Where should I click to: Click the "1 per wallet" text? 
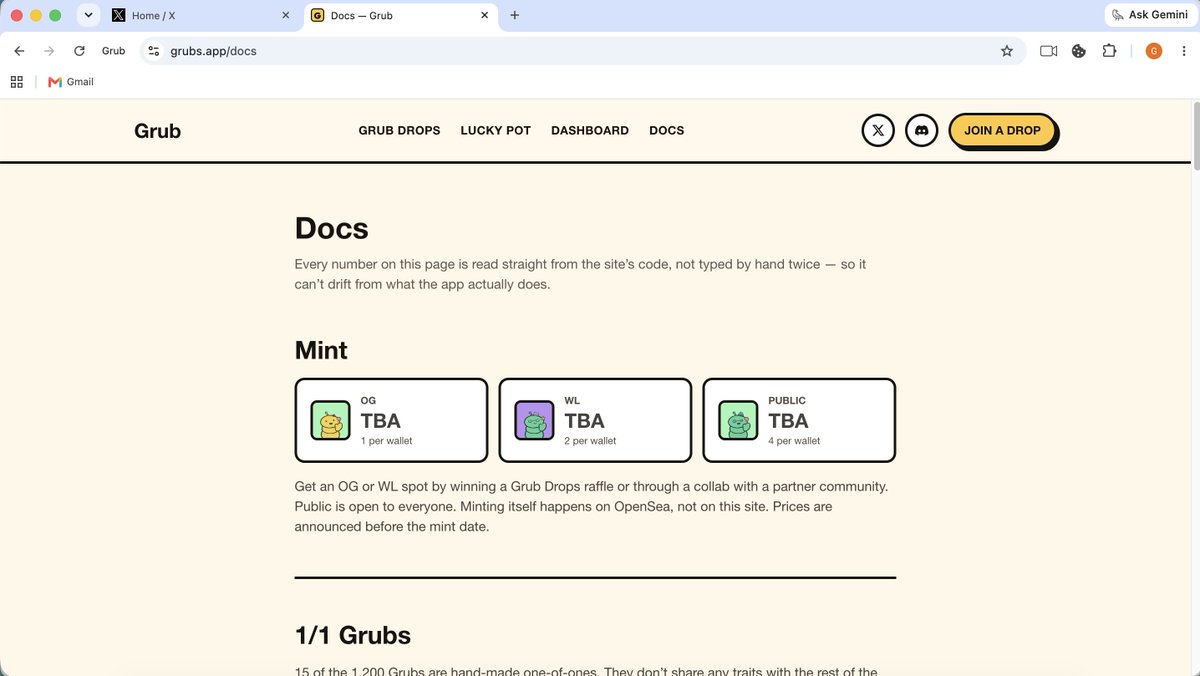pyautogui.click(x=386, y=441)
